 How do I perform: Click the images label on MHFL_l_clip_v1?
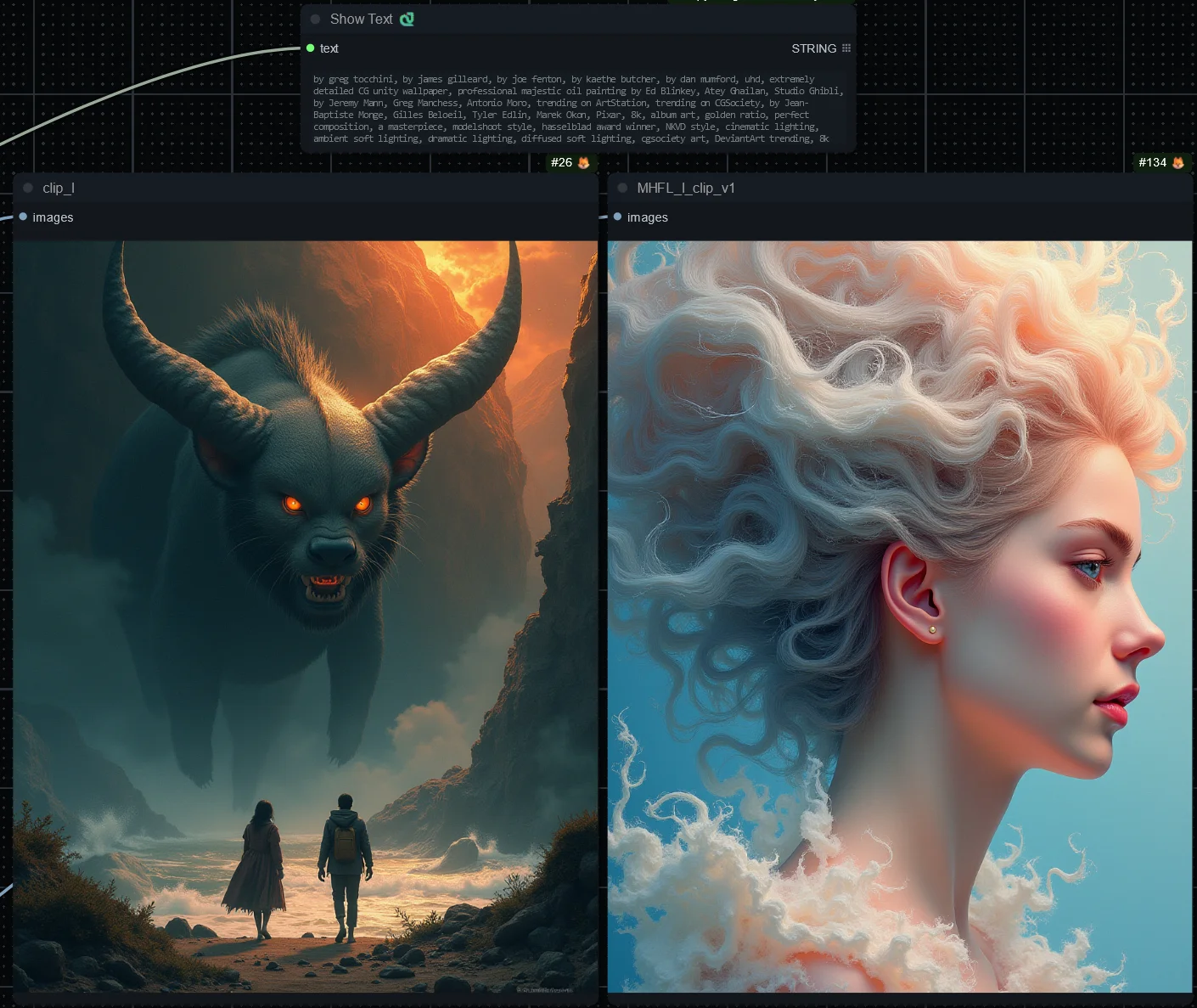click(648, 217)
